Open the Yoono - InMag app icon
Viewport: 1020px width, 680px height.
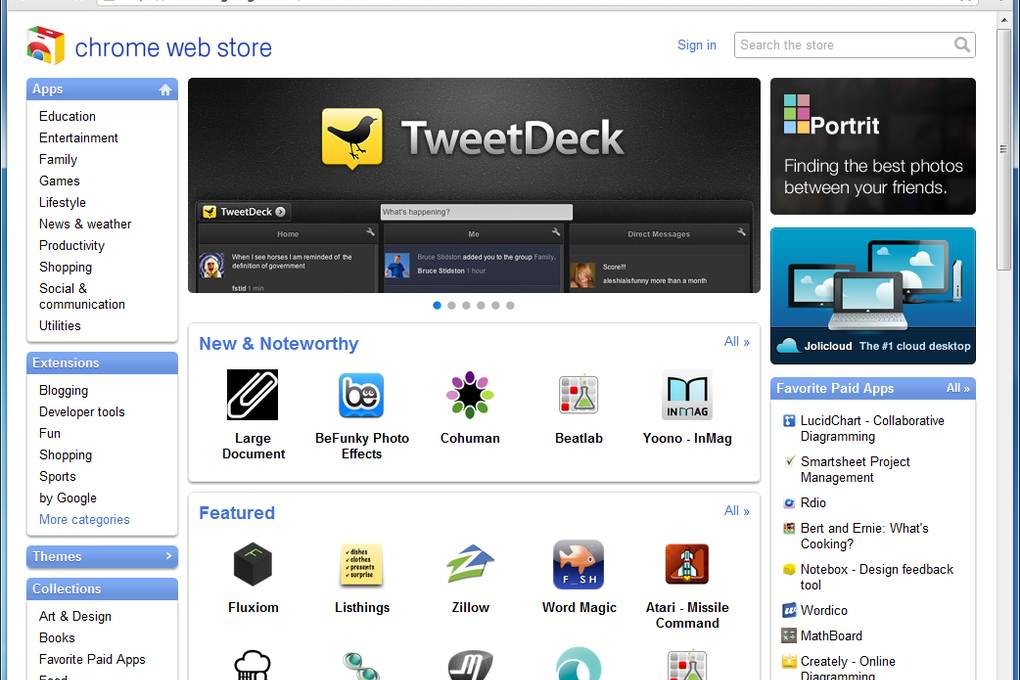pos(687,395)
